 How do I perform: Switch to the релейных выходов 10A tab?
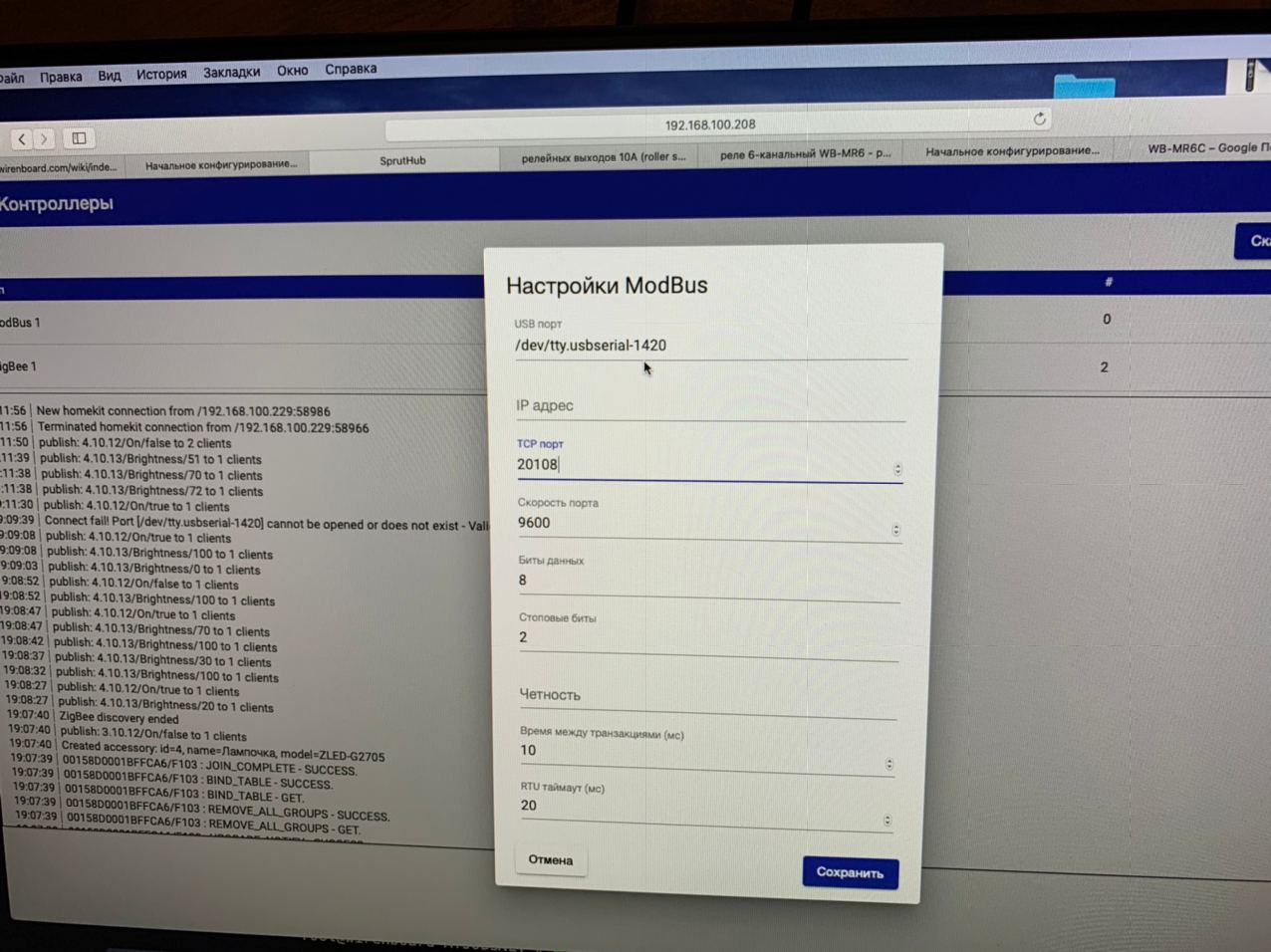pyautogui.click(x=603, y=157)
